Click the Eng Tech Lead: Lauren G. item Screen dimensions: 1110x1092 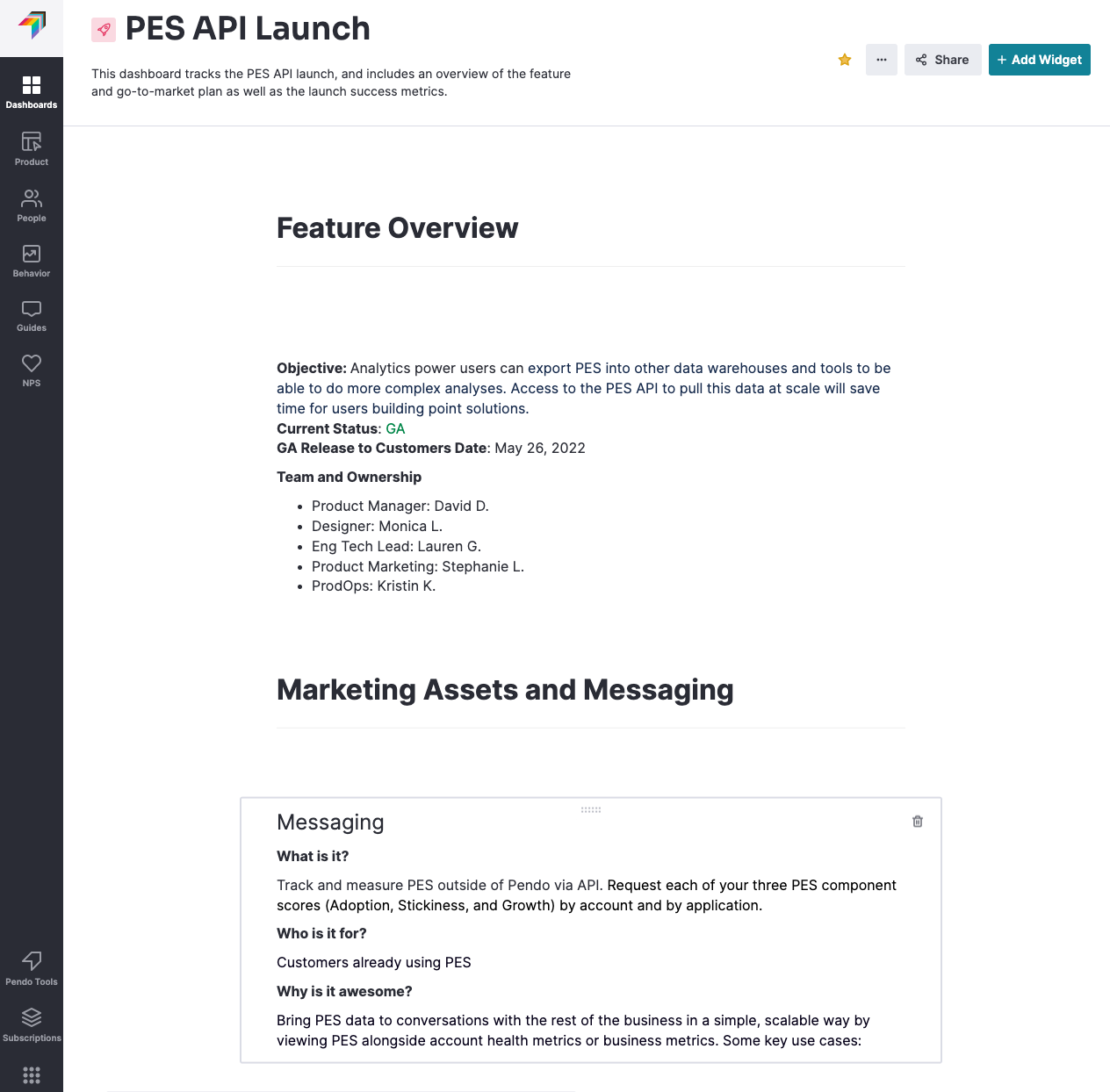[x=396, y=546]
